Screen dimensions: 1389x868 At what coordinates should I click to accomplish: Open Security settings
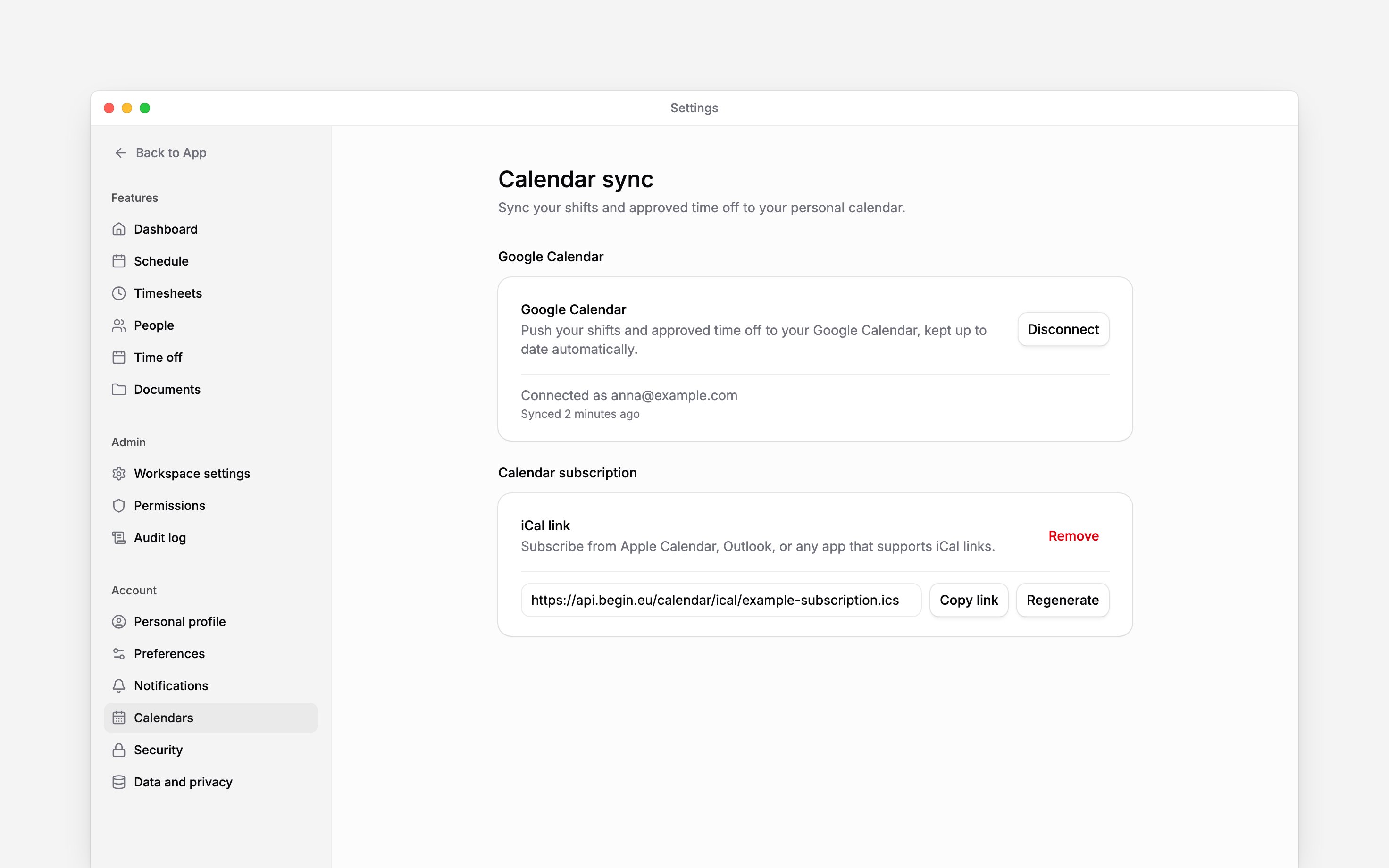pos(210,751)
